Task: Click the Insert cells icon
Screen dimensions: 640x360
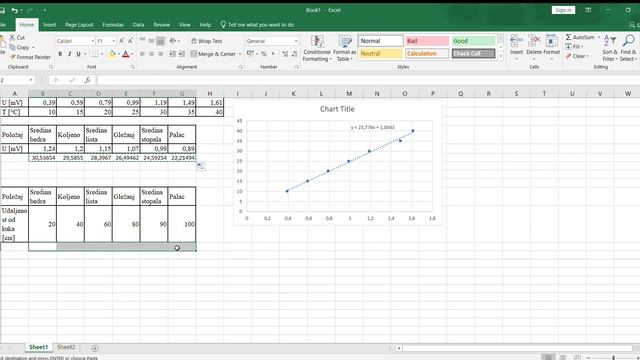Action: [516, 41]
